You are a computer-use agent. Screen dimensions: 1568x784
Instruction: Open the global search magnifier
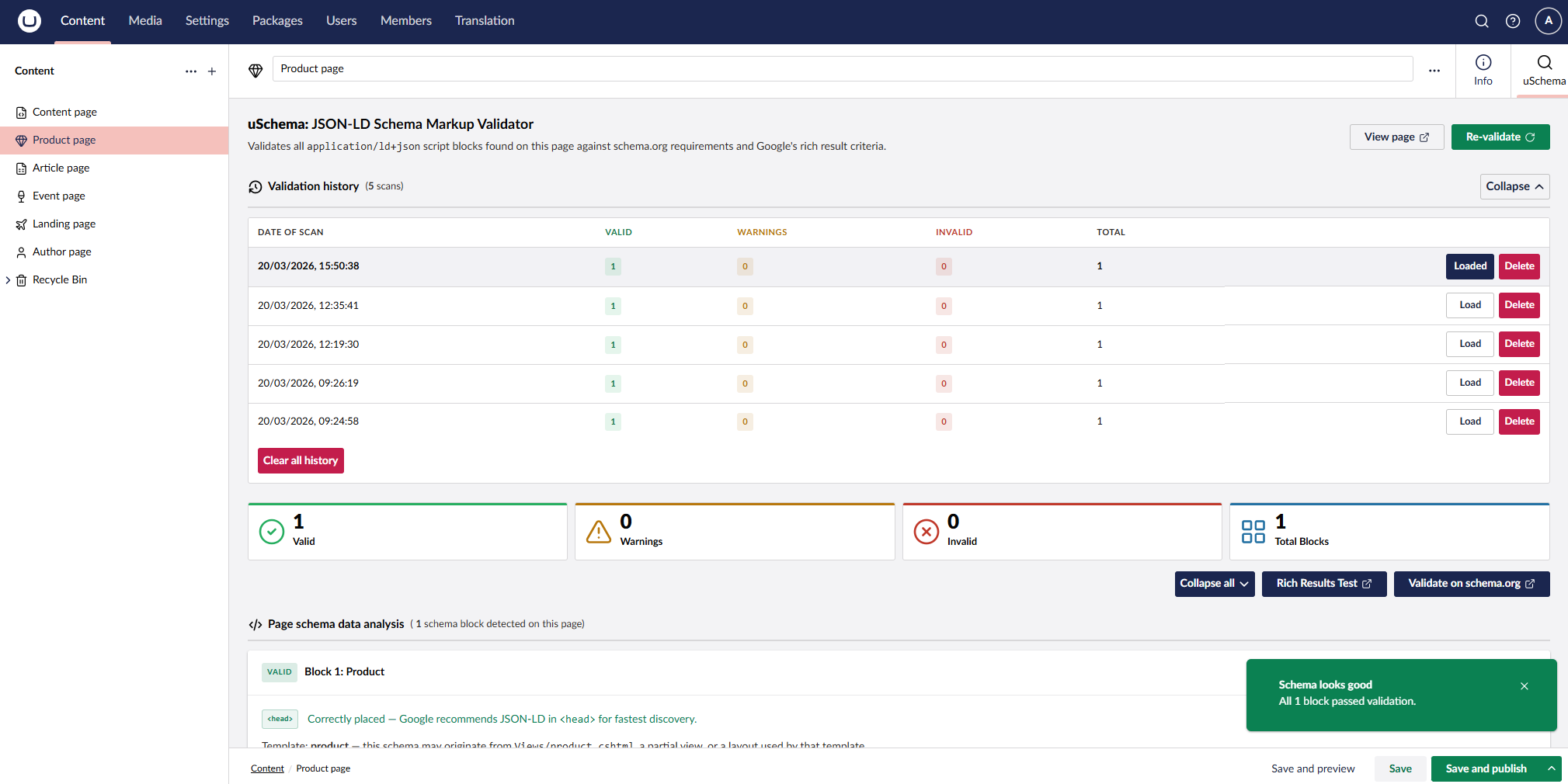point(1481,21)
